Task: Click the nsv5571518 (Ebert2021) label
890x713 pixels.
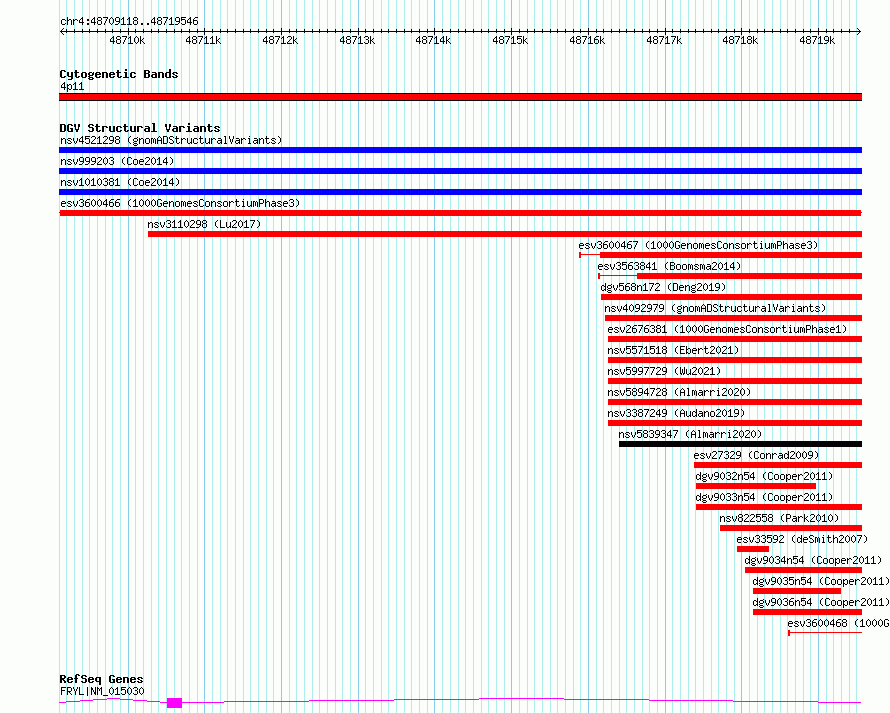Action: (673, 350)
